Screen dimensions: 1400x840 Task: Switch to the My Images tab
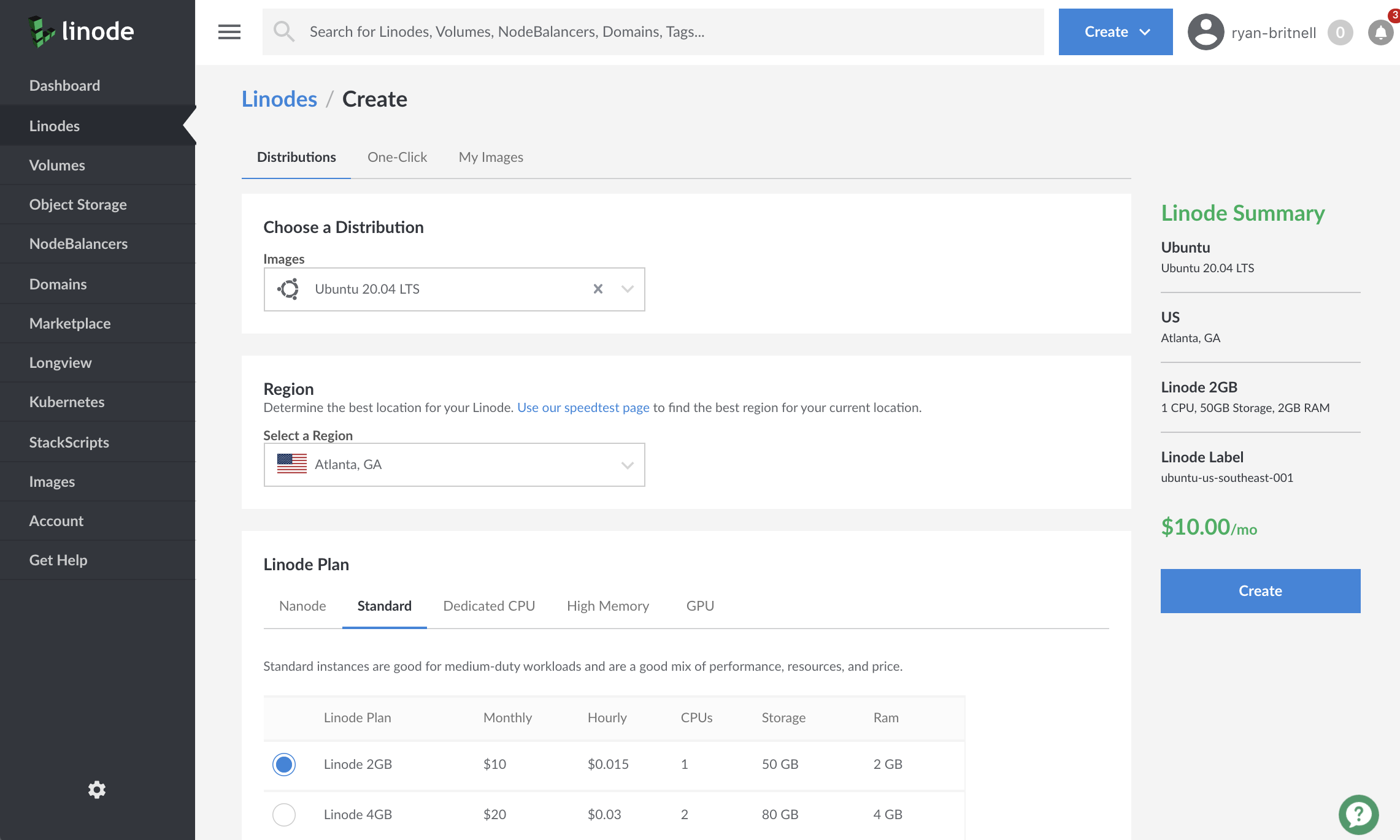pyautogui.click(x=490, y=156)
